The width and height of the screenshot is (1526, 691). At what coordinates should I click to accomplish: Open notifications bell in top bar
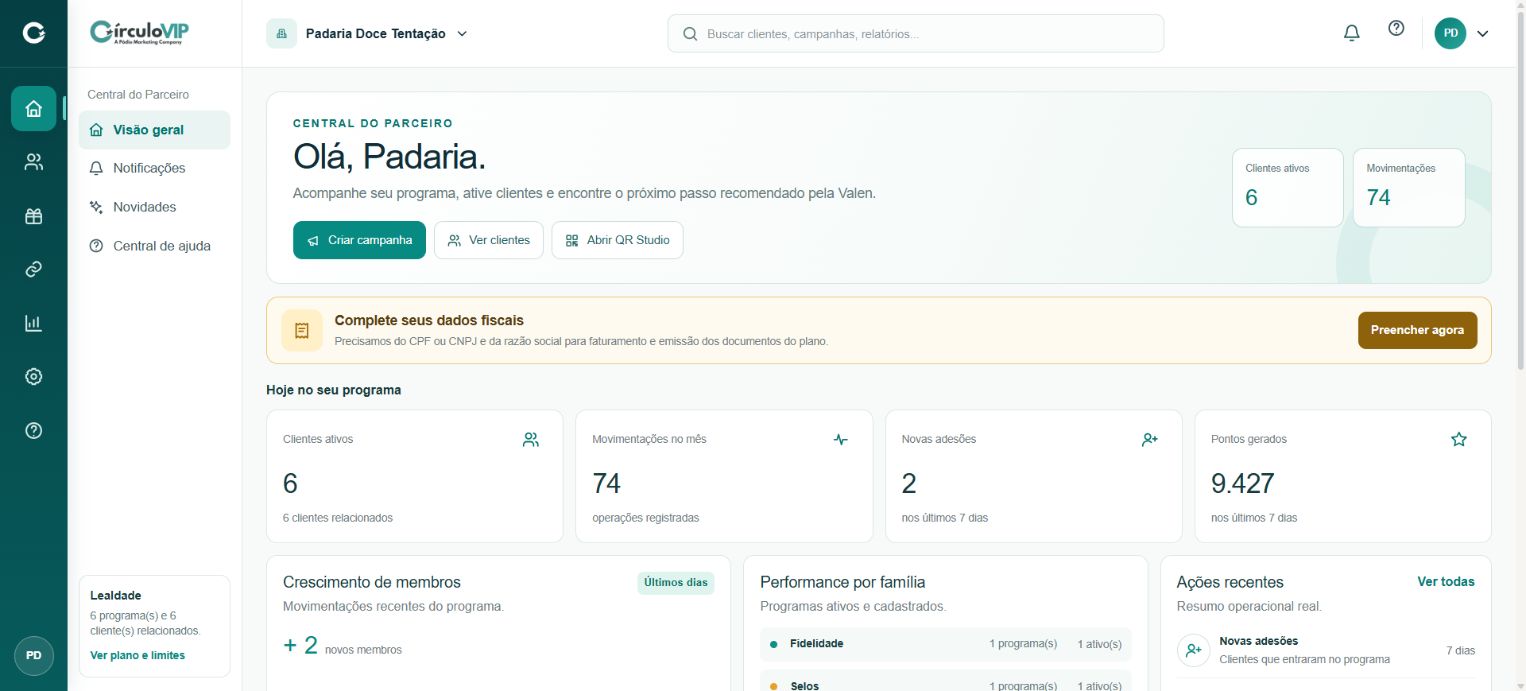point(1351,33)
